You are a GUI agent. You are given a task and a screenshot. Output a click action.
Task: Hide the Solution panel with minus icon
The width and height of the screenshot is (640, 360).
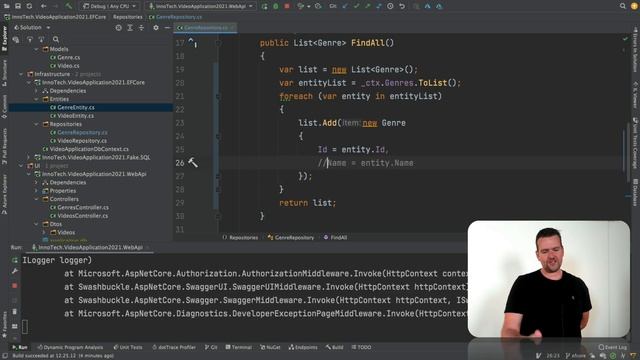click(167, 28)
